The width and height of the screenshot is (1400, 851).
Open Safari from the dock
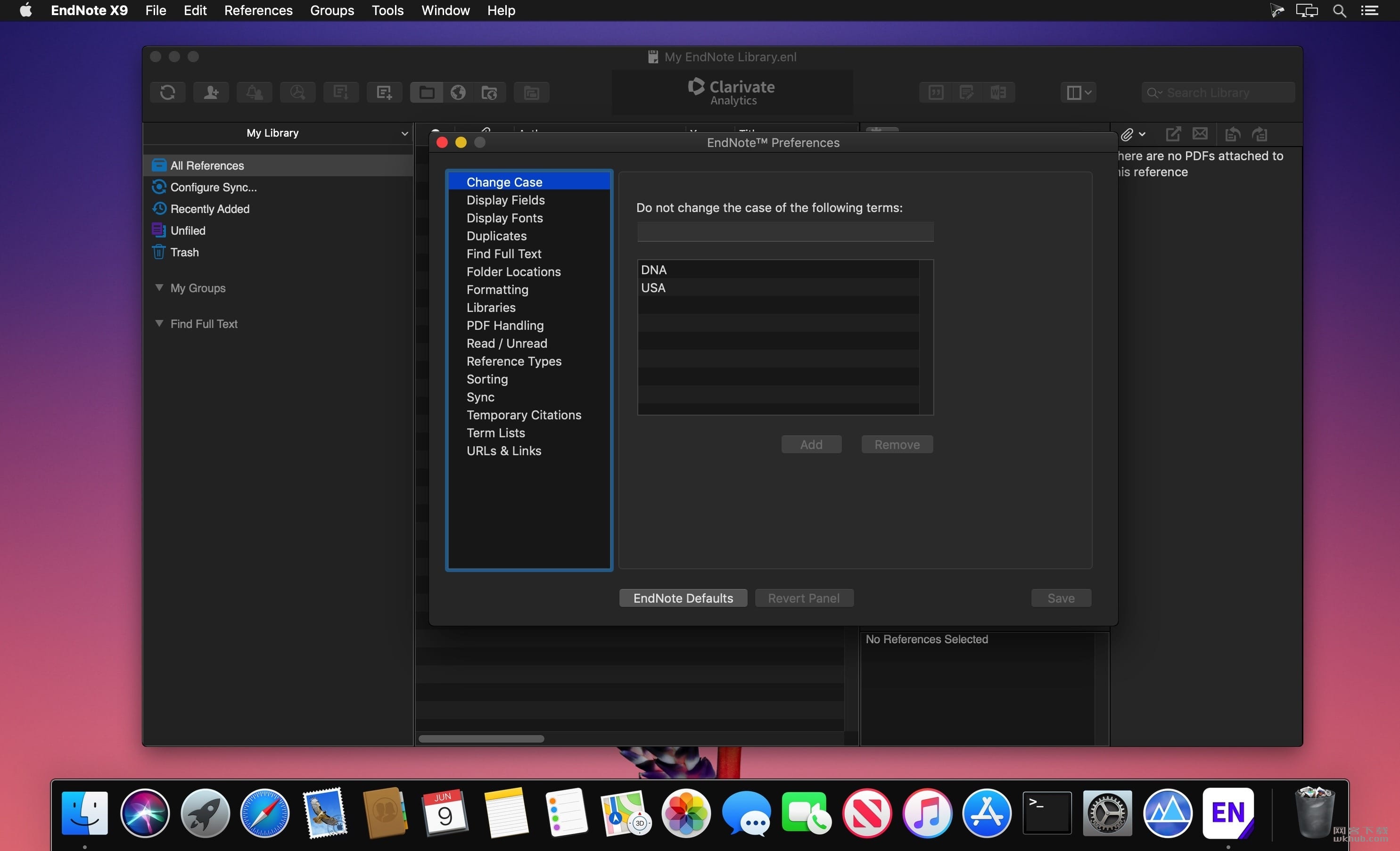(x=265, y=812)
